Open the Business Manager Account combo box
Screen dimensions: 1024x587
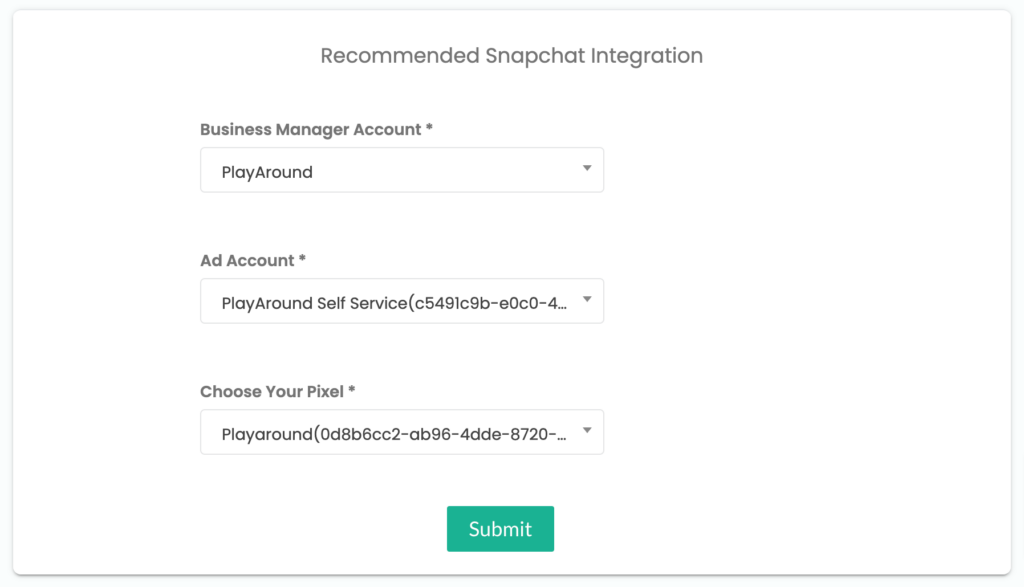tap(402, 170)
